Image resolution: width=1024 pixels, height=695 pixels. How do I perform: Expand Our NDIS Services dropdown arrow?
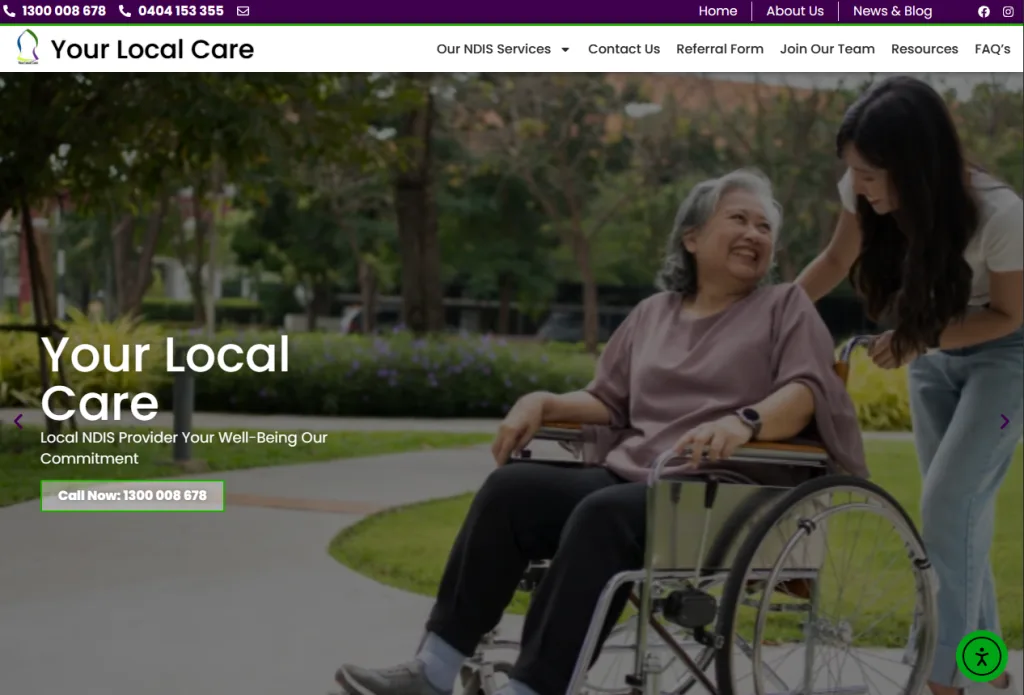(566, 50)
